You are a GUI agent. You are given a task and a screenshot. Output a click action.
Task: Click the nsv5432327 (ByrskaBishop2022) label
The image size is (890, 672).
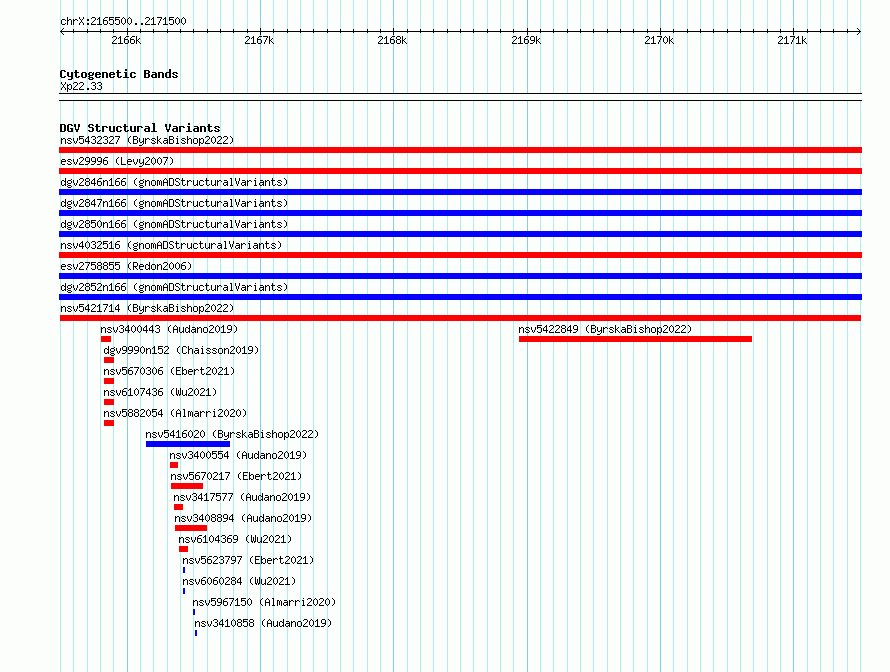(147, 140)
